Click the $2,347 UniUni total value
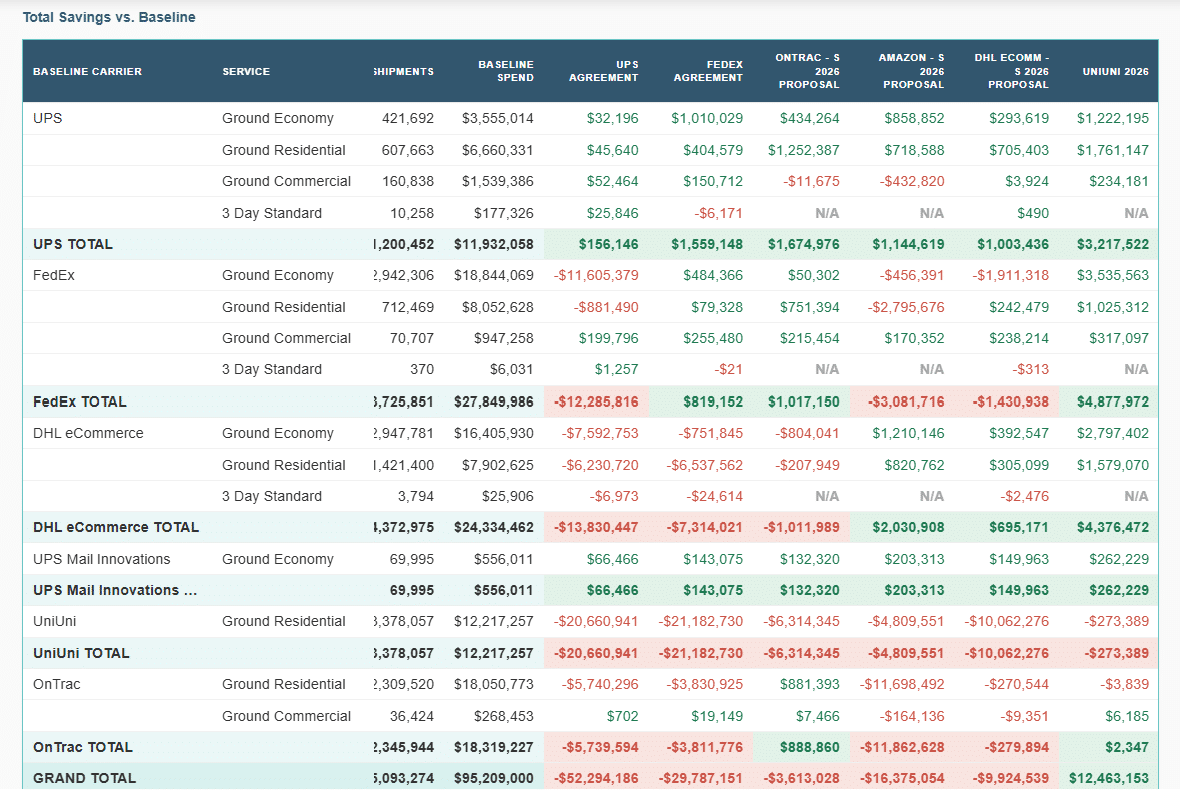This screenshot has height=800, width=1180. [x=1127, y=747]
